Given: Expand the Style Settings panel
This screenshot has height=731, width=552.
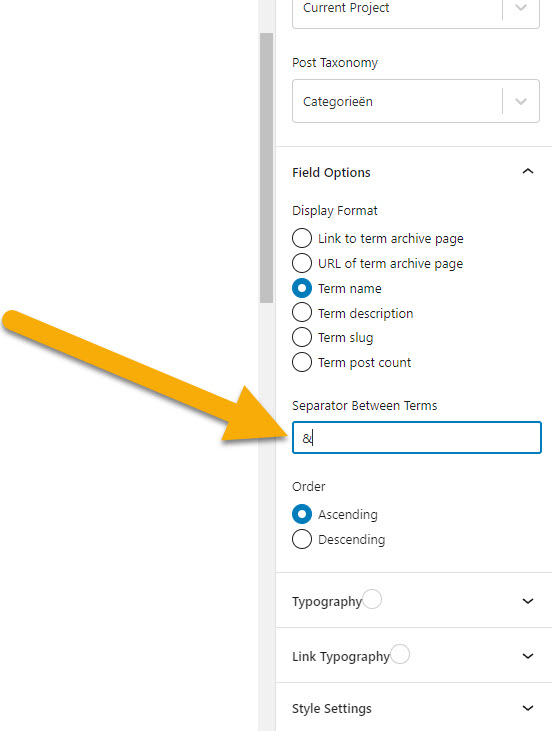Looking at the screenshot, I should [414, 708].
